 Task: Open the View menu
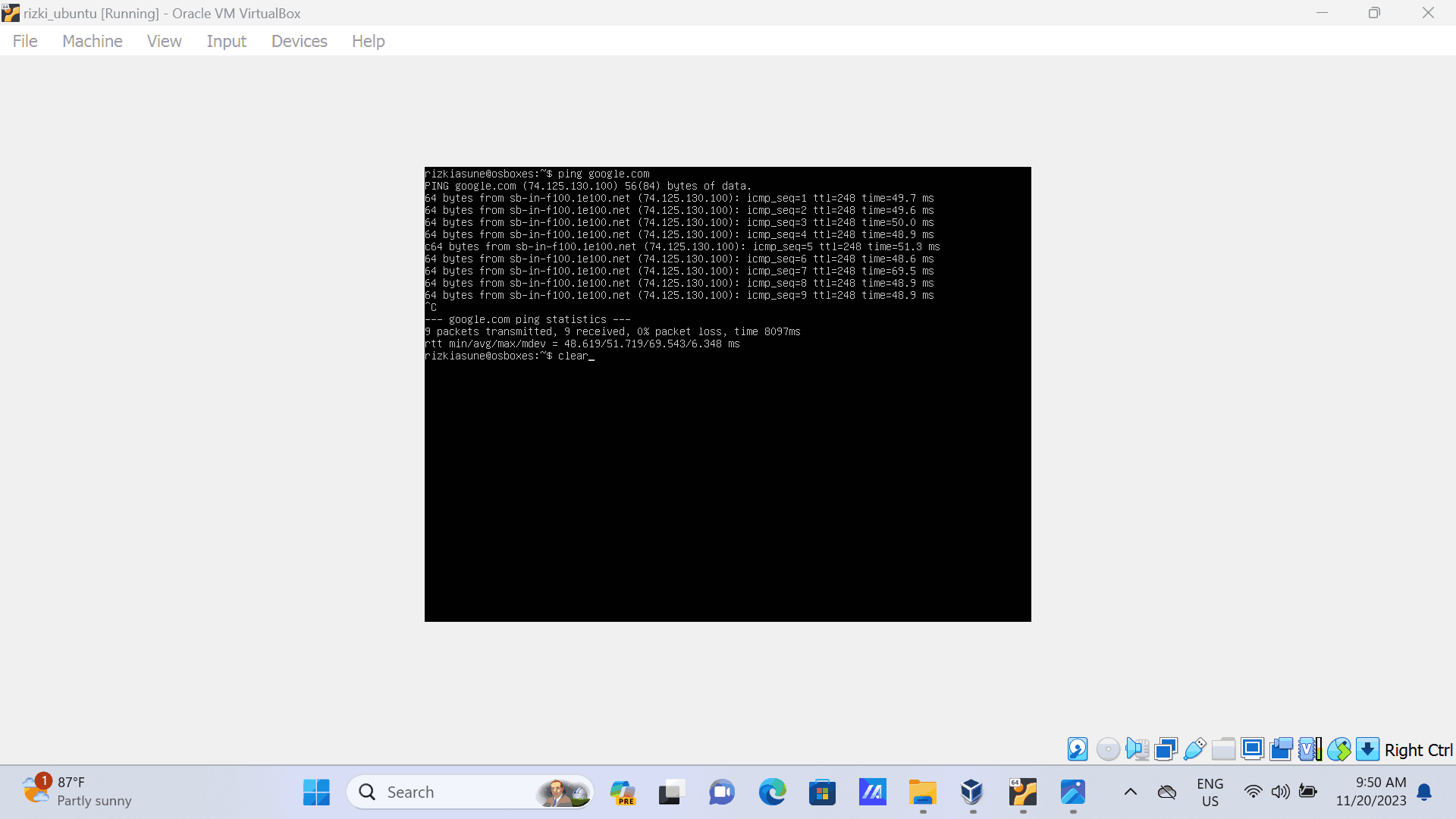[165, 41]
